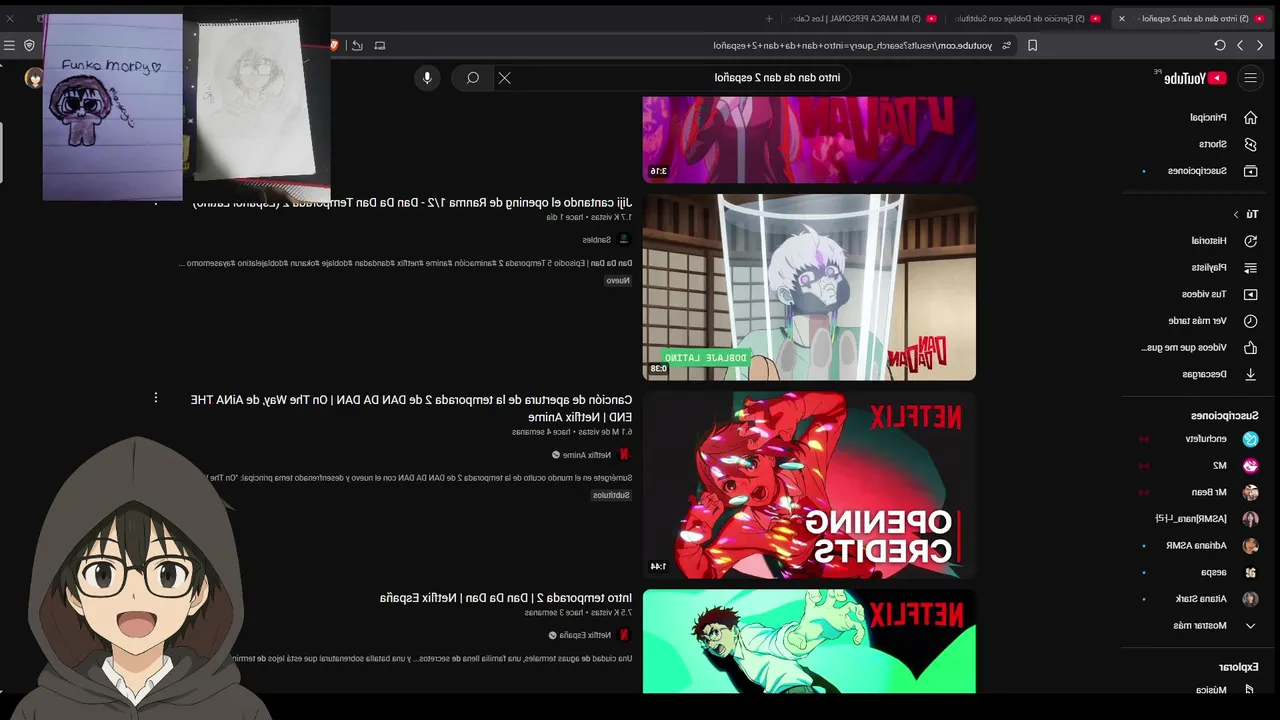Open three-dot menu for Canción de apertura video
Image resolution: width=1280 pixels, height=720 pixels.
(x=155, y=398)
